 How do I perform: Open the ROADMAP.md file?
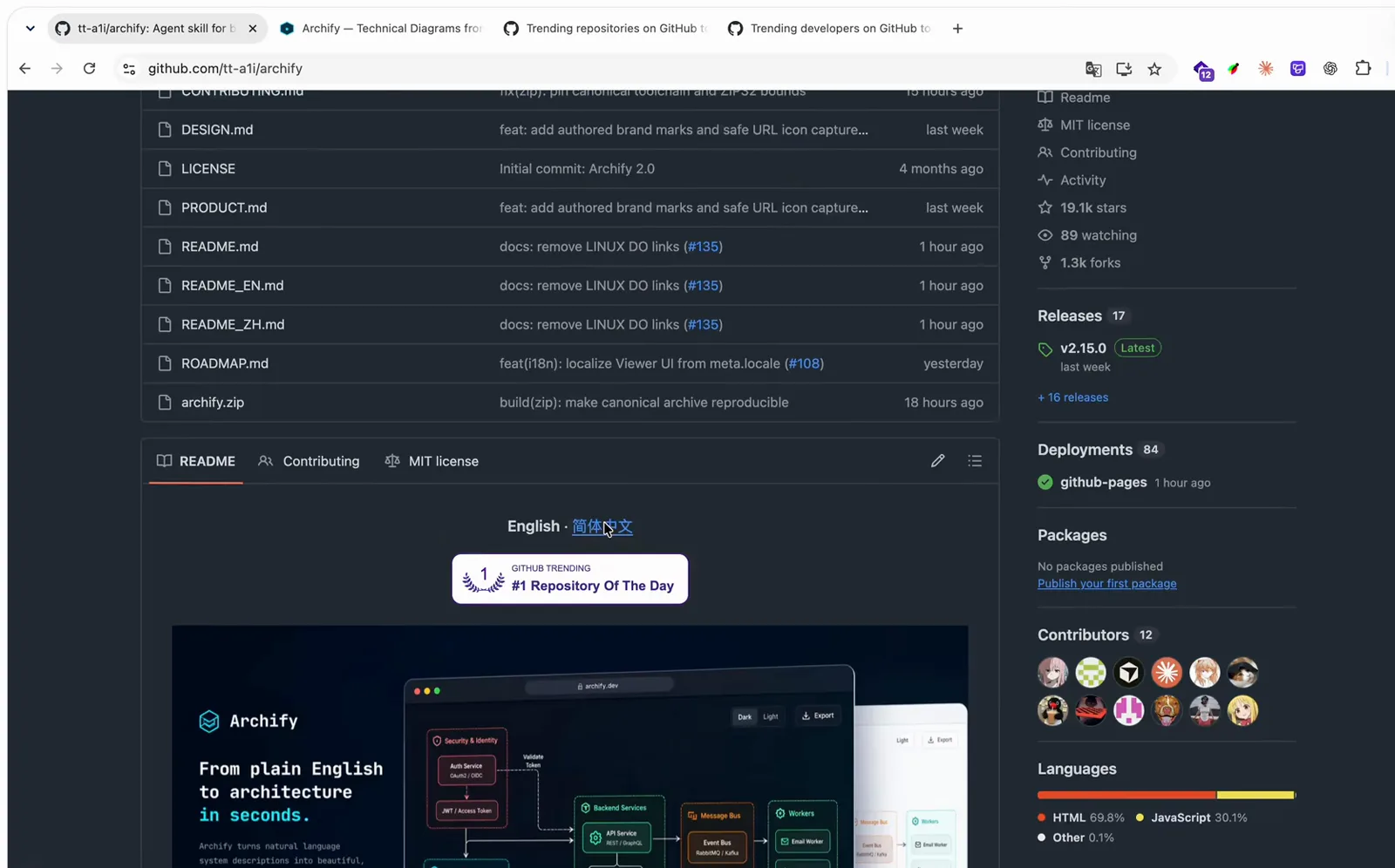point(225,363)
